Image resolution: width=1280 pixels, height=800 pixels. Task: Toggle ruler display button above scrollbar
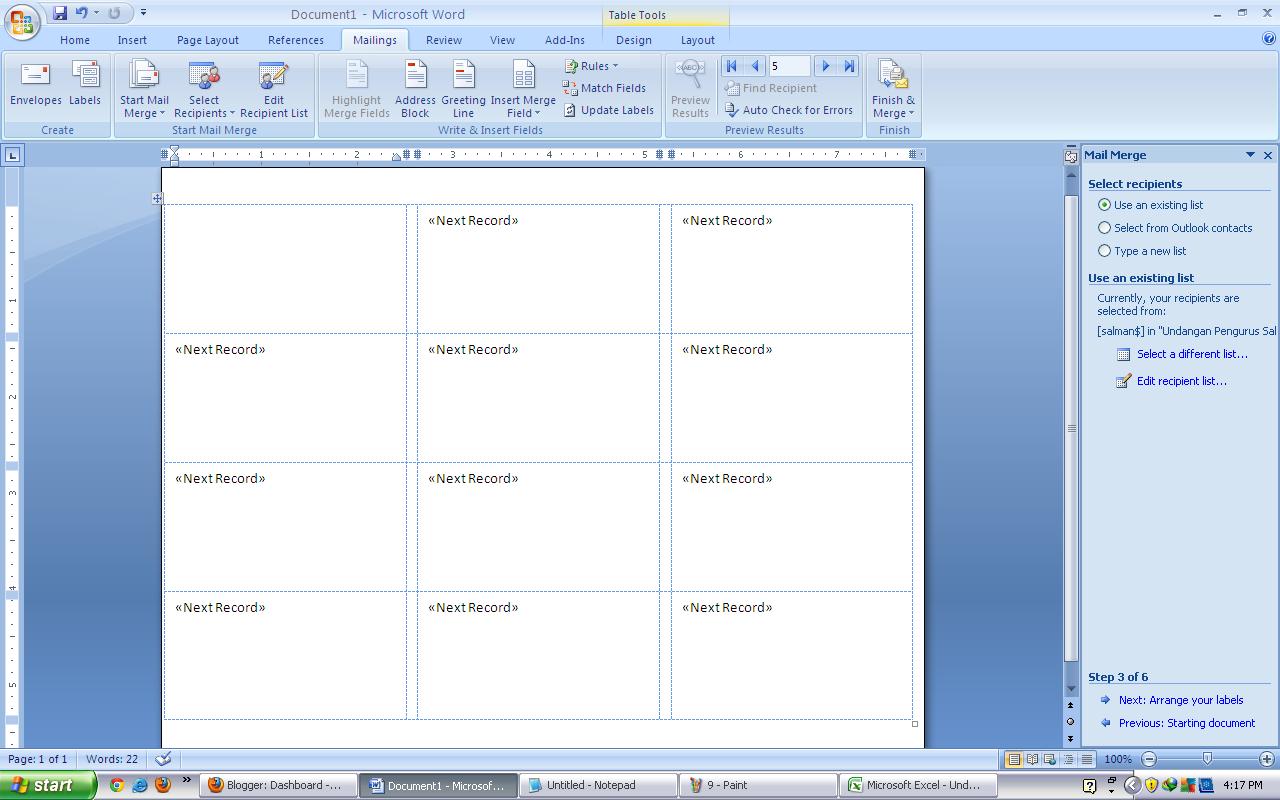coord(1071,156)
